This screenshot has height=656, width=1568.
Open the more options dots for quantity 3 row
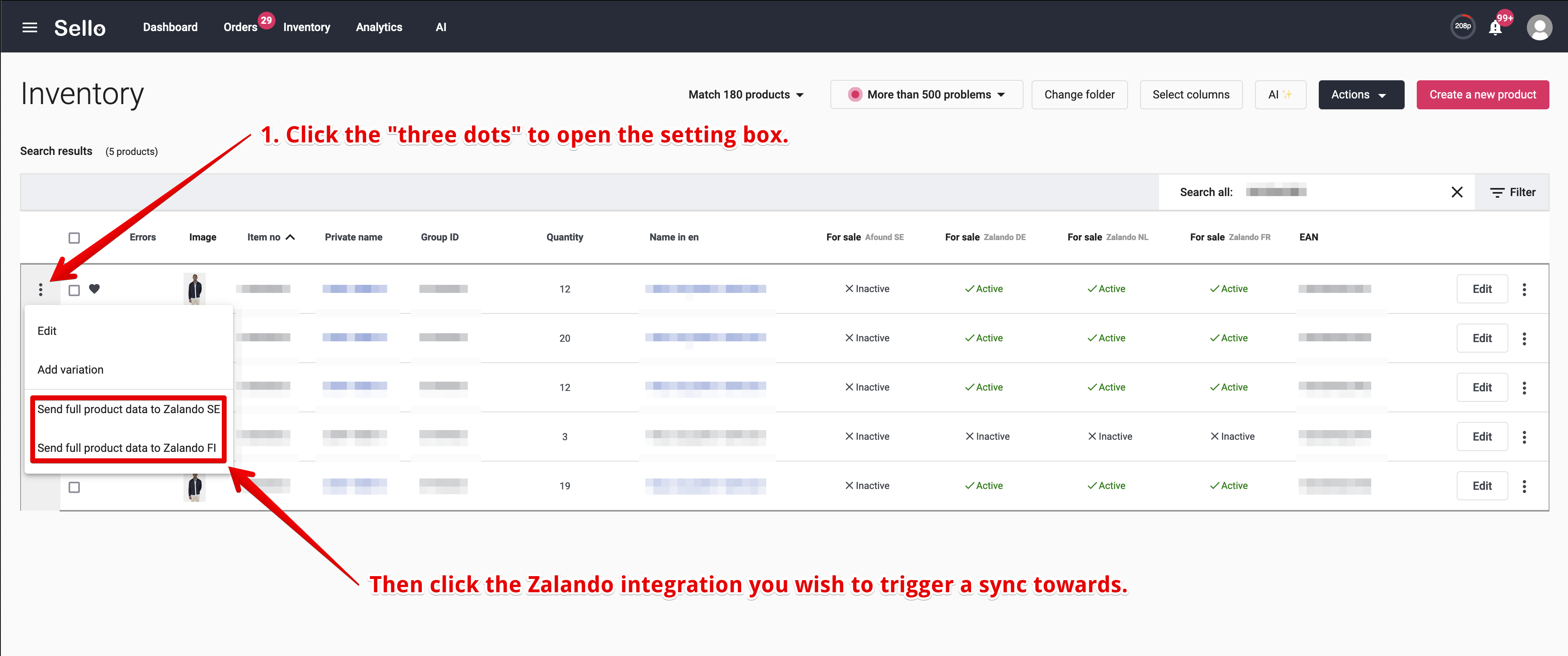coord(1524,437)
